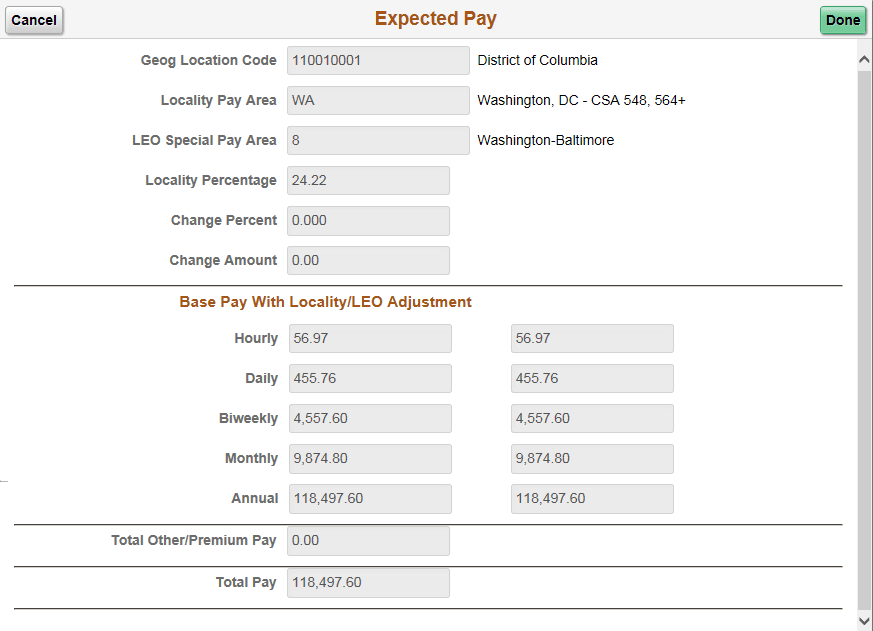Viewport: 873px width, 631px height.
Task: Click the Total Pay field showing 118,497.60
Action: [368, 582]
